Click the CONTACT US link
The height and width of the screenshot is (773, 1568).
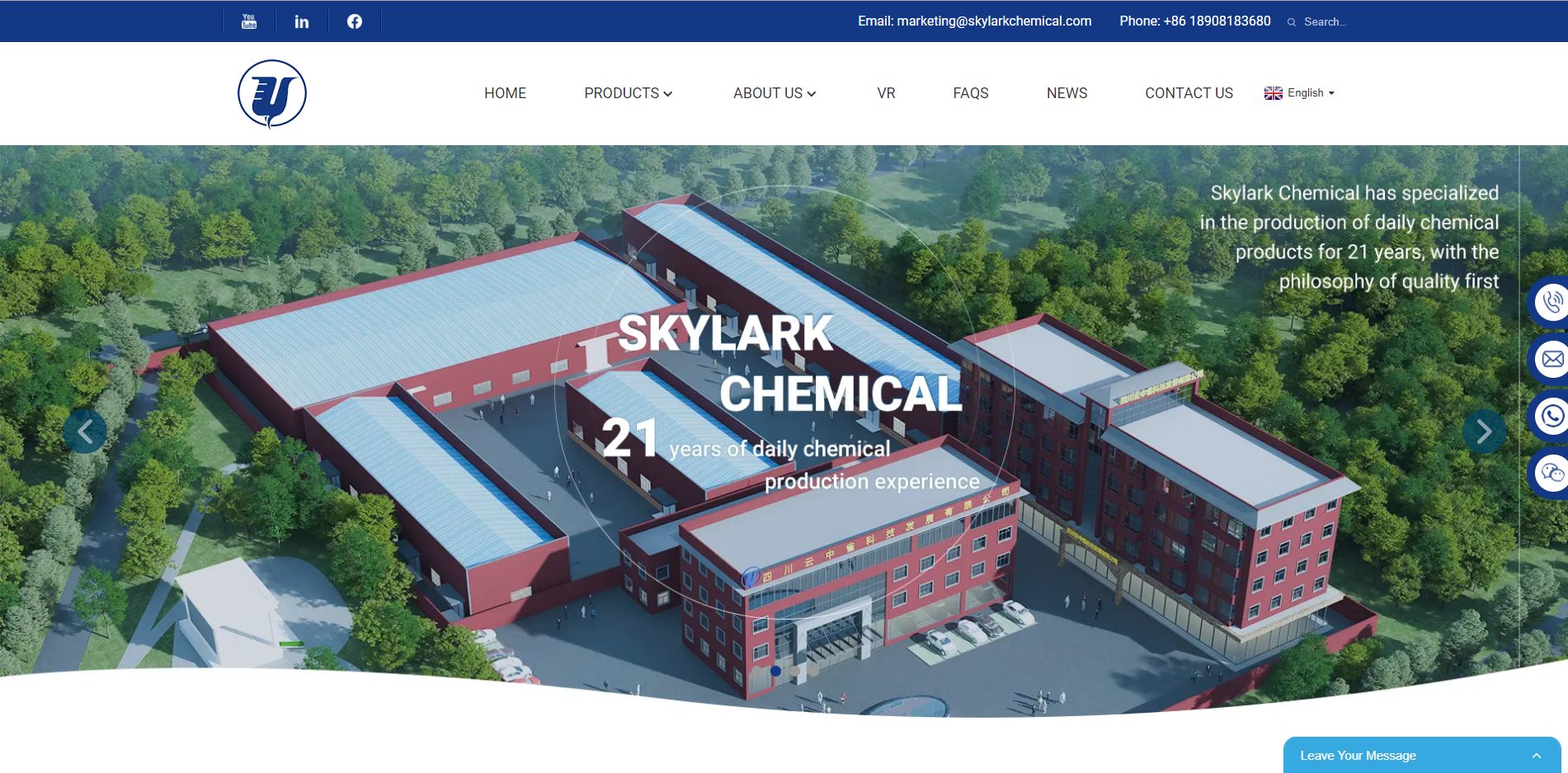1189,93
